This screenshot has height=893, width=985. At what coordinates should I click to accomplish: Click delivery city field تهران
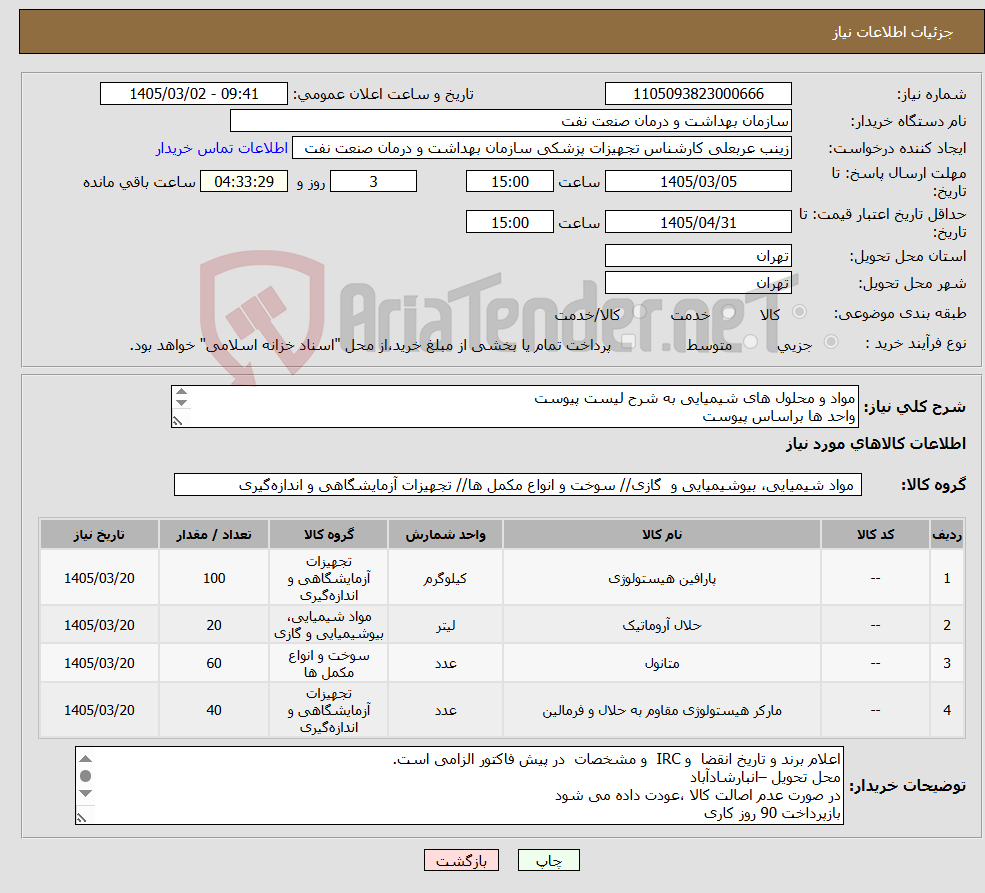pos(698,283)
